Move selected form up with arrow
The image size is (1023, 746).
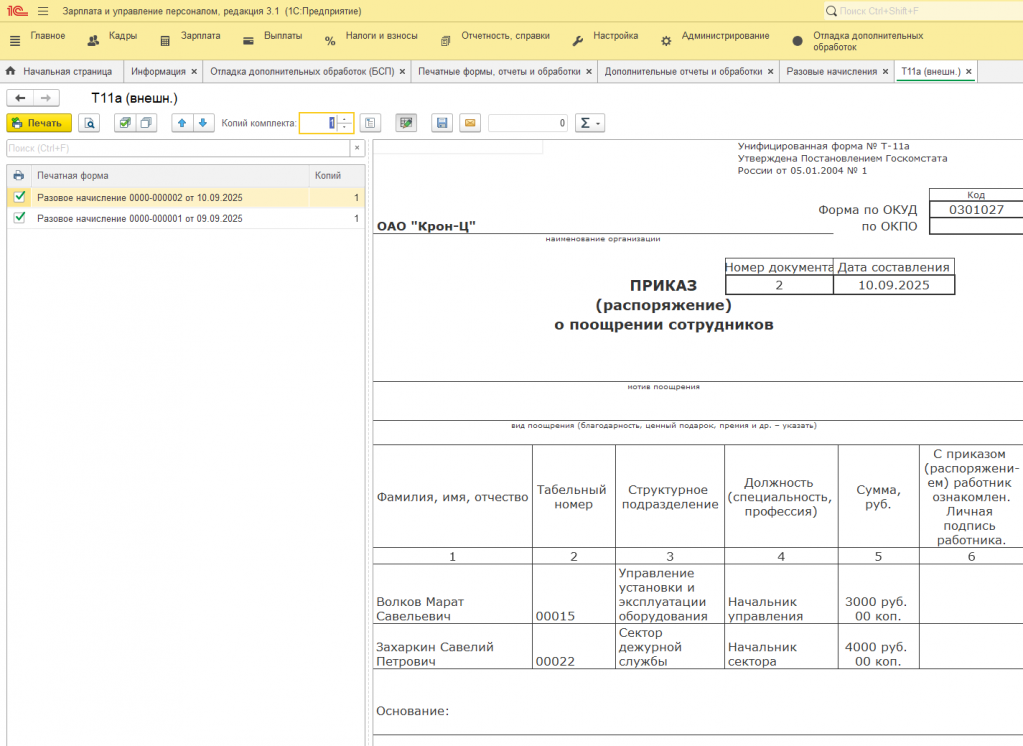pyautogui.click(x=181, y=123)
